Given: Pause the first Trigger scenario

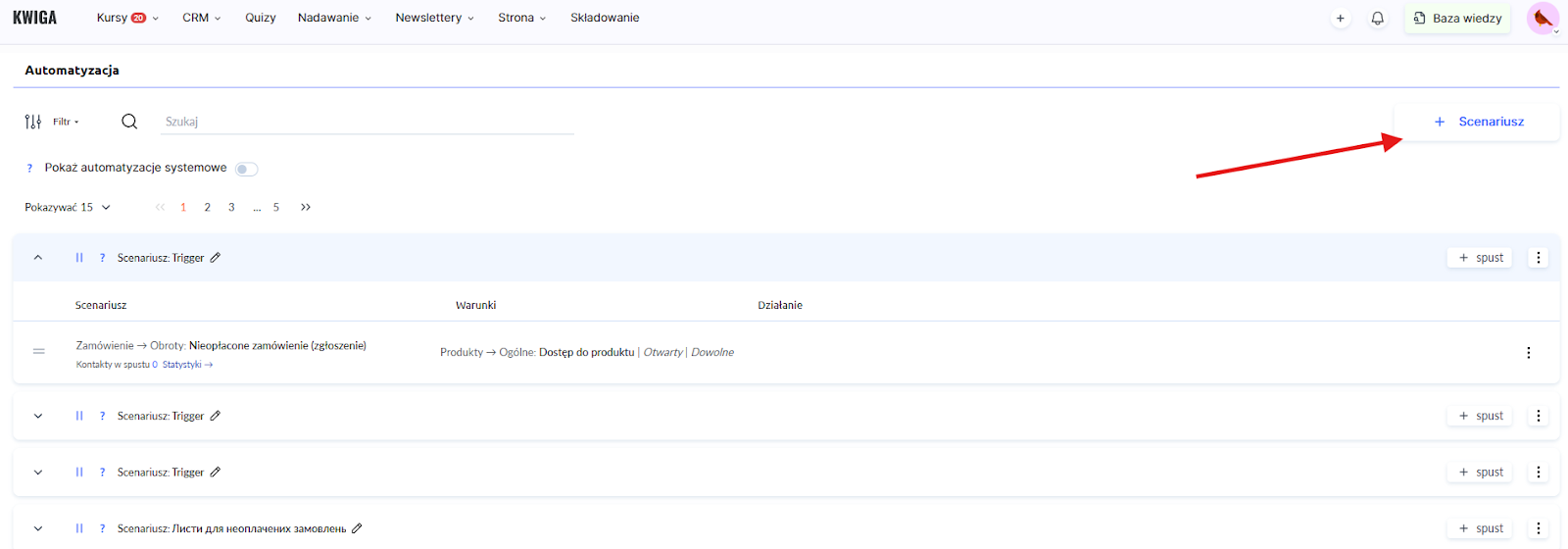Looking at the screenshot, I should coord(79,258).
